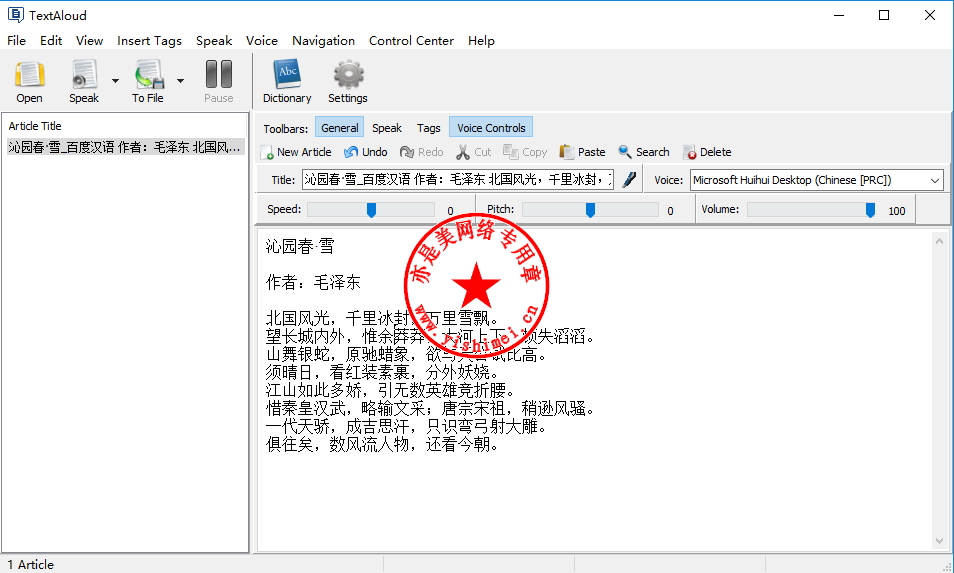Maximize the TextAloud window

coord(884,15)
